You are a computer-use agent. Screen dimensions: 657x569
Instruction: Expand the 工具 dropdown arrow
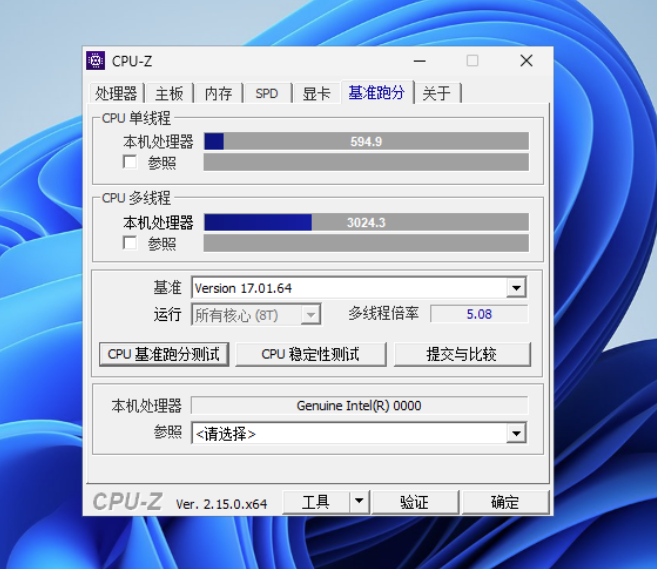[x=359, y=502]
